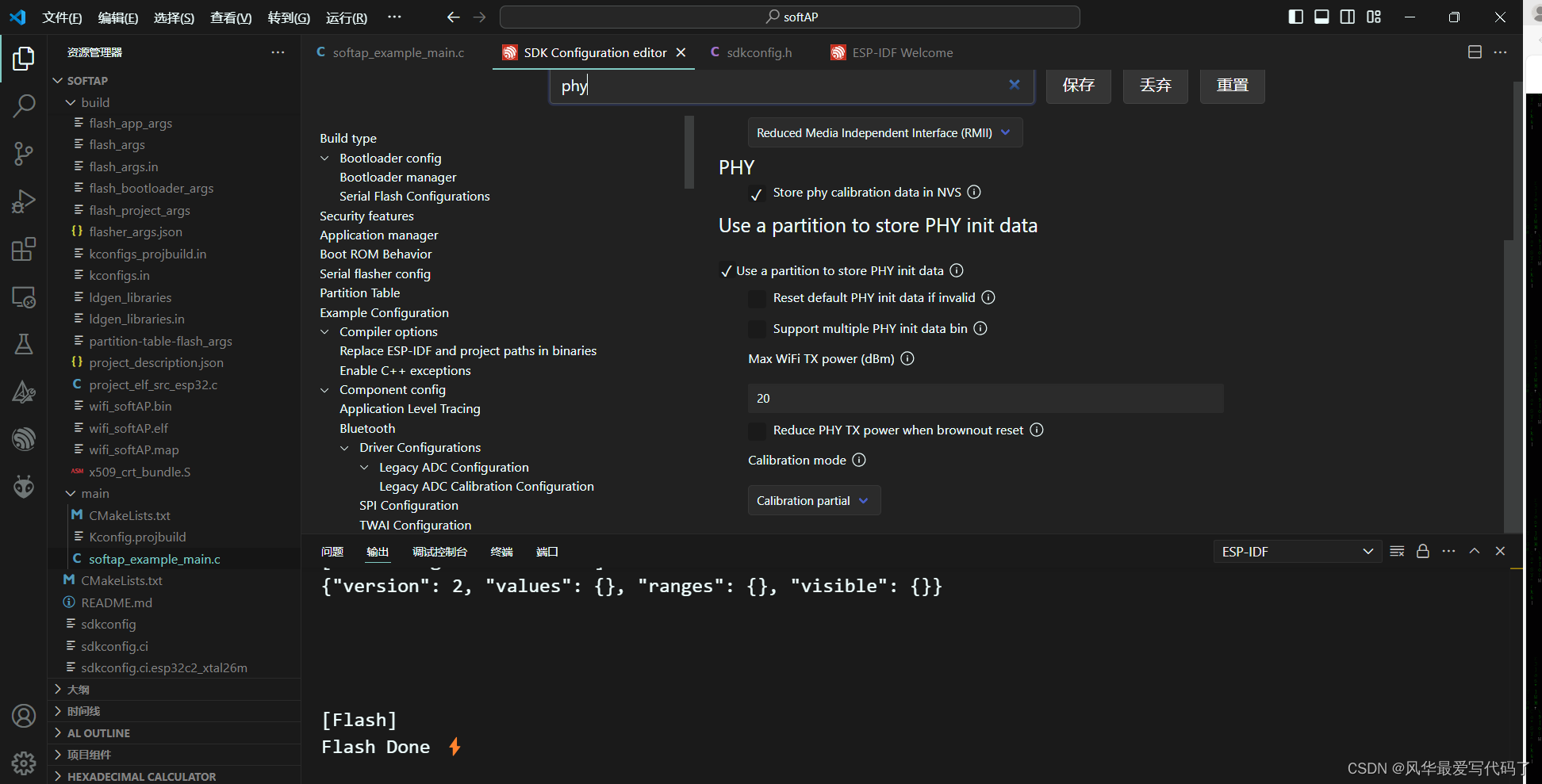Show info for Store phy calibration data

click(x=974, y=192)
